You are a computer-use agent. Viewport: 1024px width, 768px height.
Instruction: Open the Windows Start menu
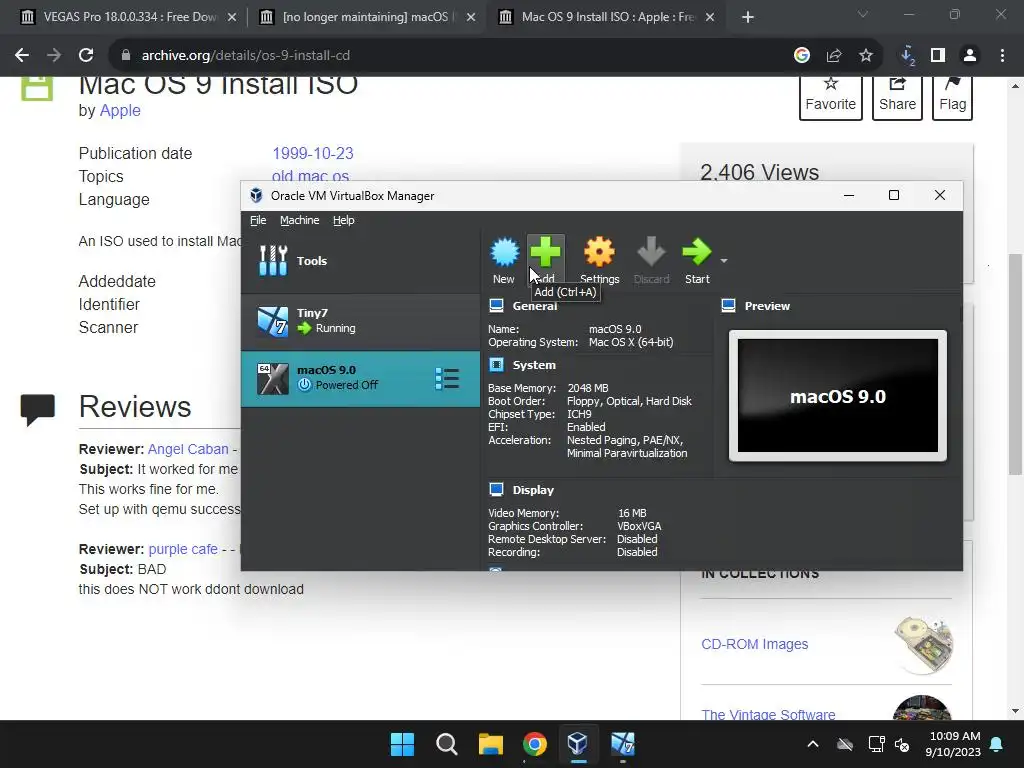click(x=402, y=744)
